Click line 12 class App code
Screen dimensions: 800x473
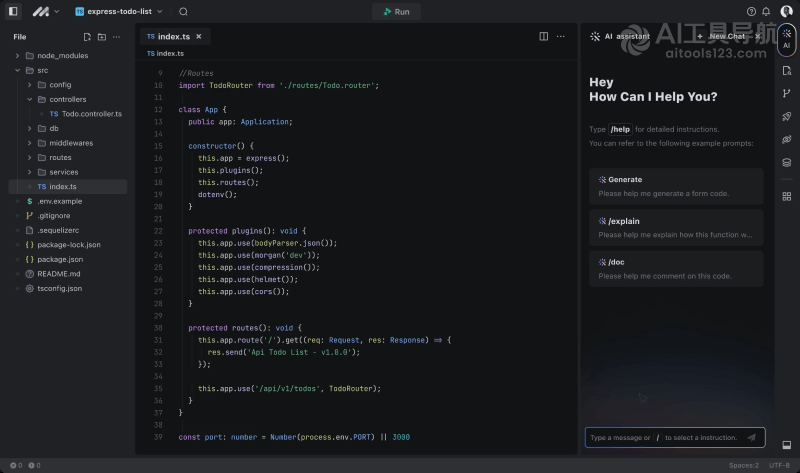pos(202,110)
